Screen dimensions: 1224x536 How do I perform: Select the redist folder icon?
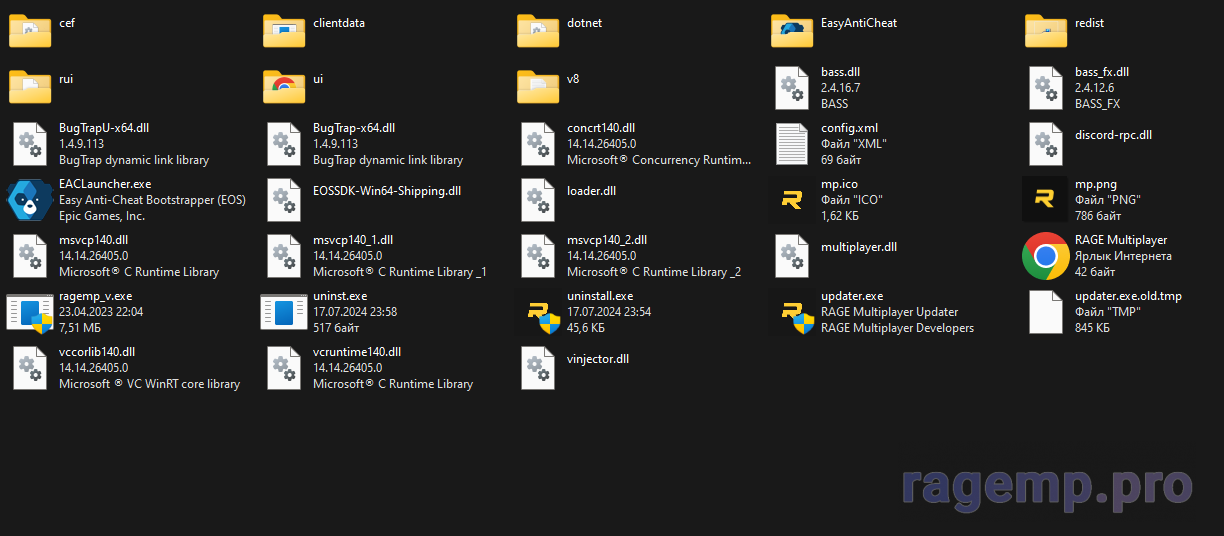(1046, 31)
